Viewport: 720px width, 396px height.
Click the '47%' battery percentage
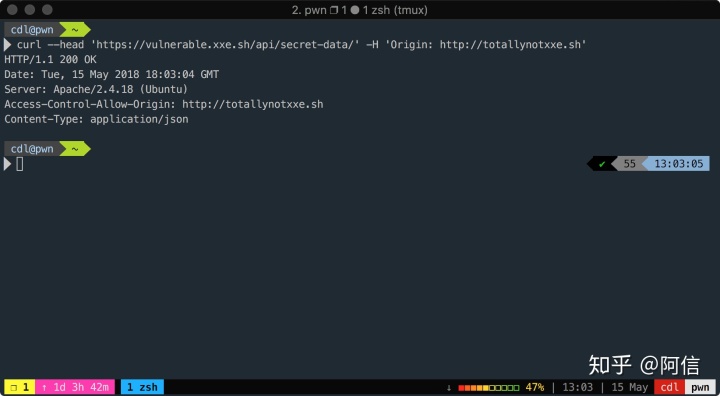coord(535,387)
